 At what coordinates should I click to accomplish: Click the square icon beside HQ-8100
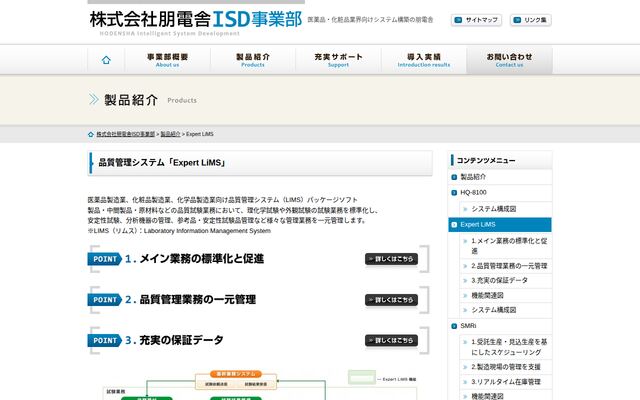click(x=454, y=193)
